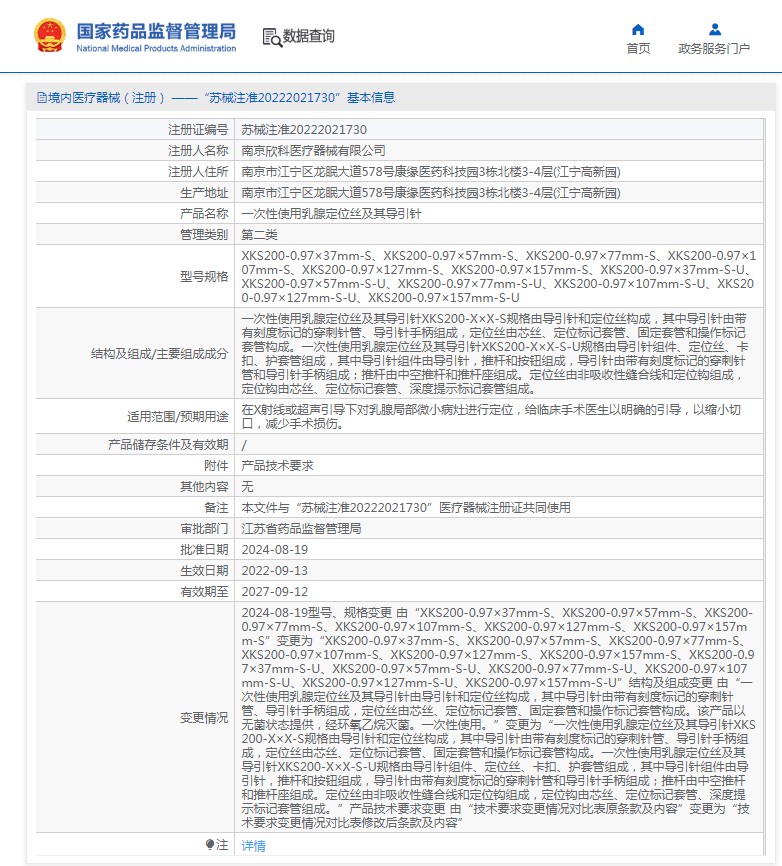Select the 产品储存条件及有效期 label

coord(168,445)
